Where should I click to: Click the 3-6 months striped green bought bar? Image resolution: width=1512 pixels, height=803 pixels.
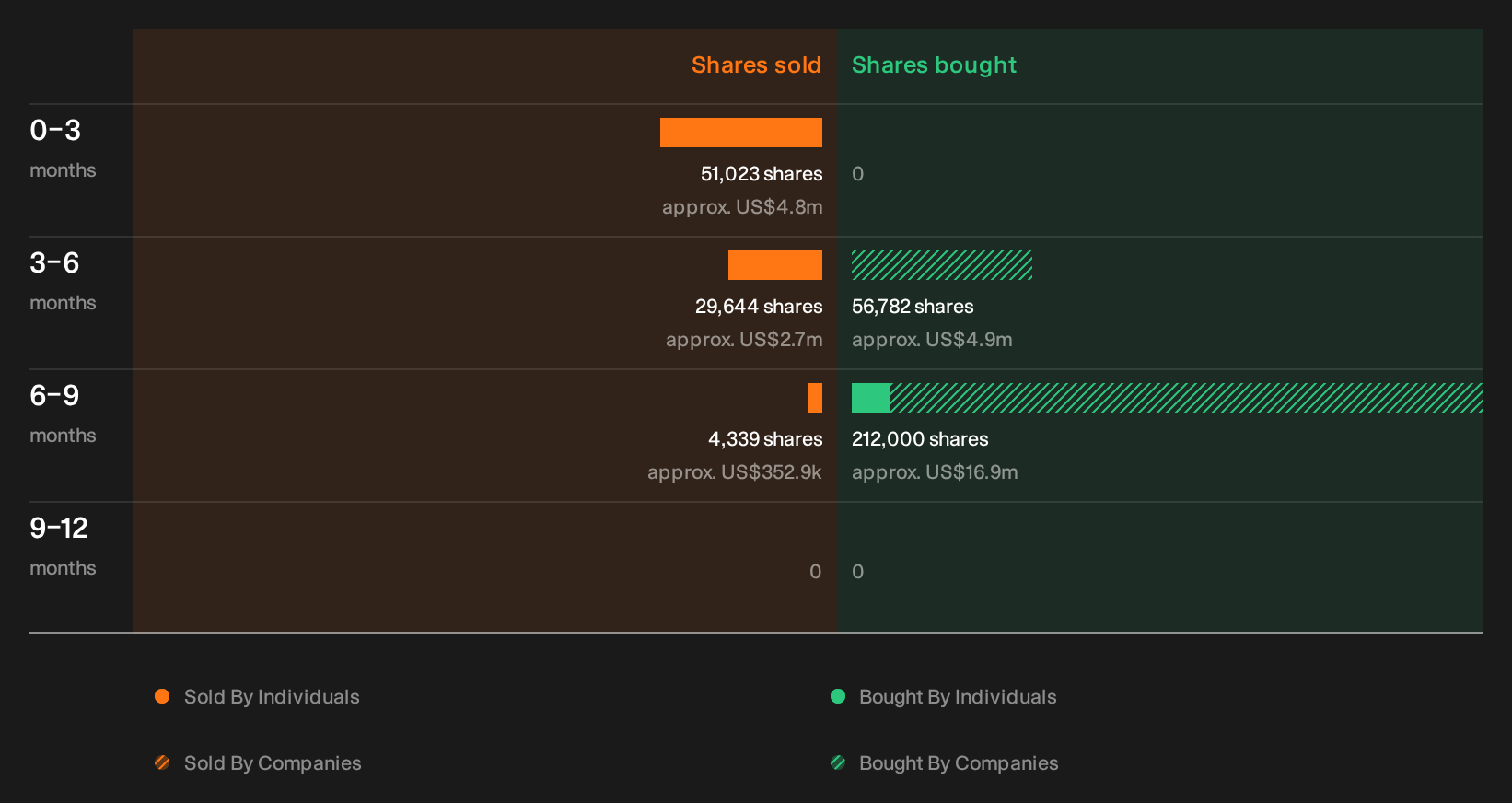tap(942, 265)
